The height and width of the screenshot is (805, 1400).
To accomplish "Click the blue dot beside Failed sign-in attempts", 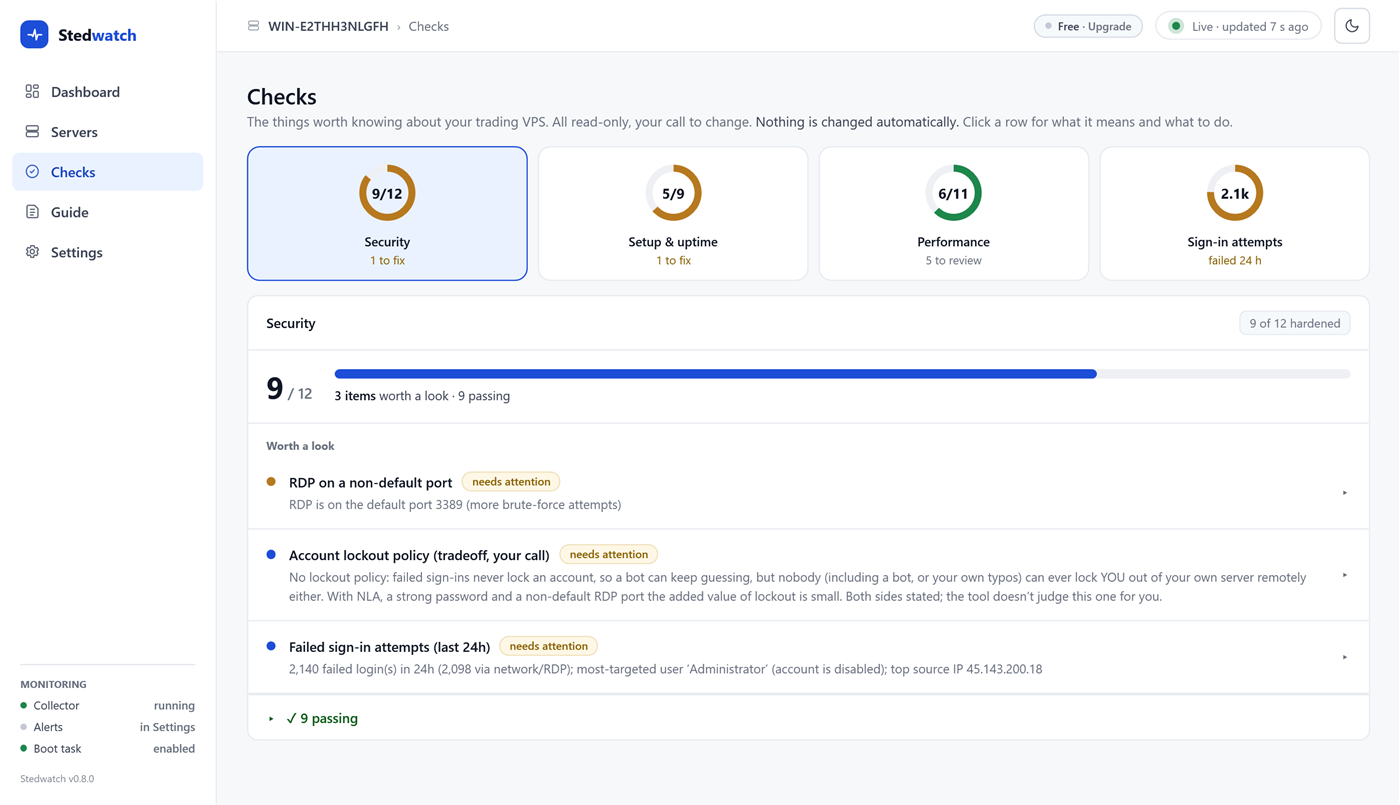I will pos(271,646).
